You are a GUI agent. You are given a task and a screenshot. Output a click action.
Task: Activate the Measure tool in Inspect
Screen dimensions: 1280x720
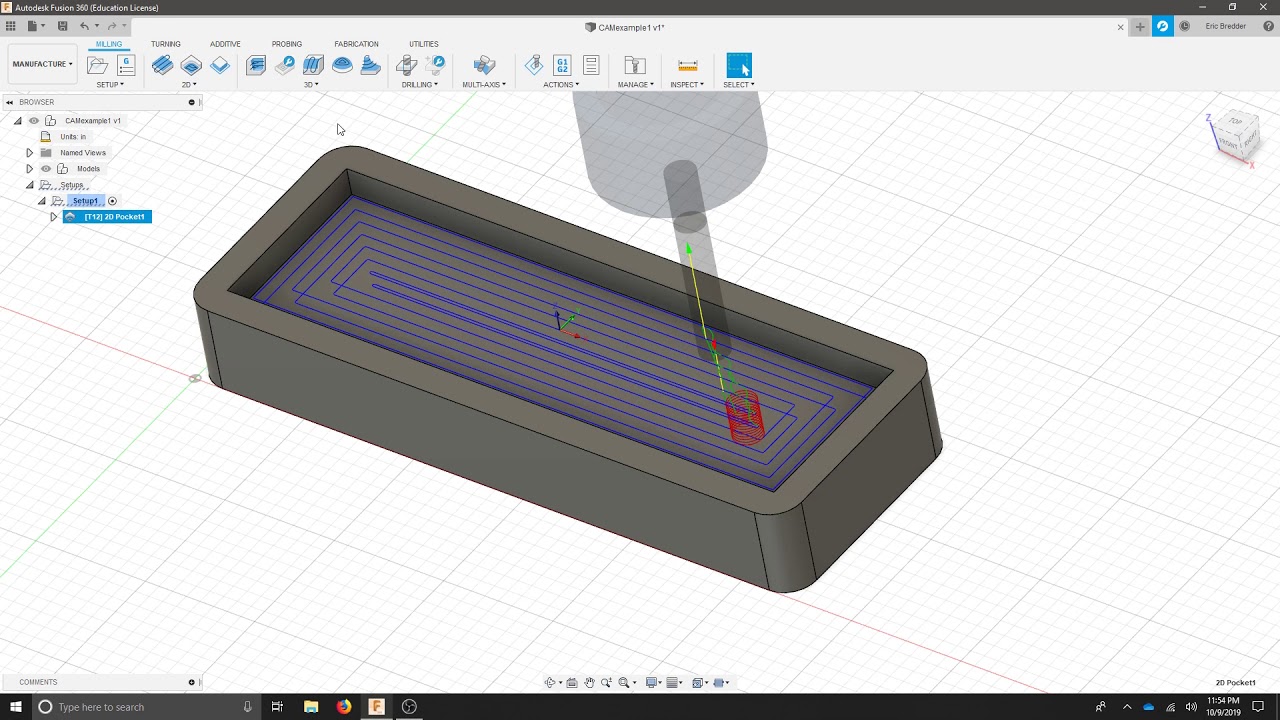[688, 66]
